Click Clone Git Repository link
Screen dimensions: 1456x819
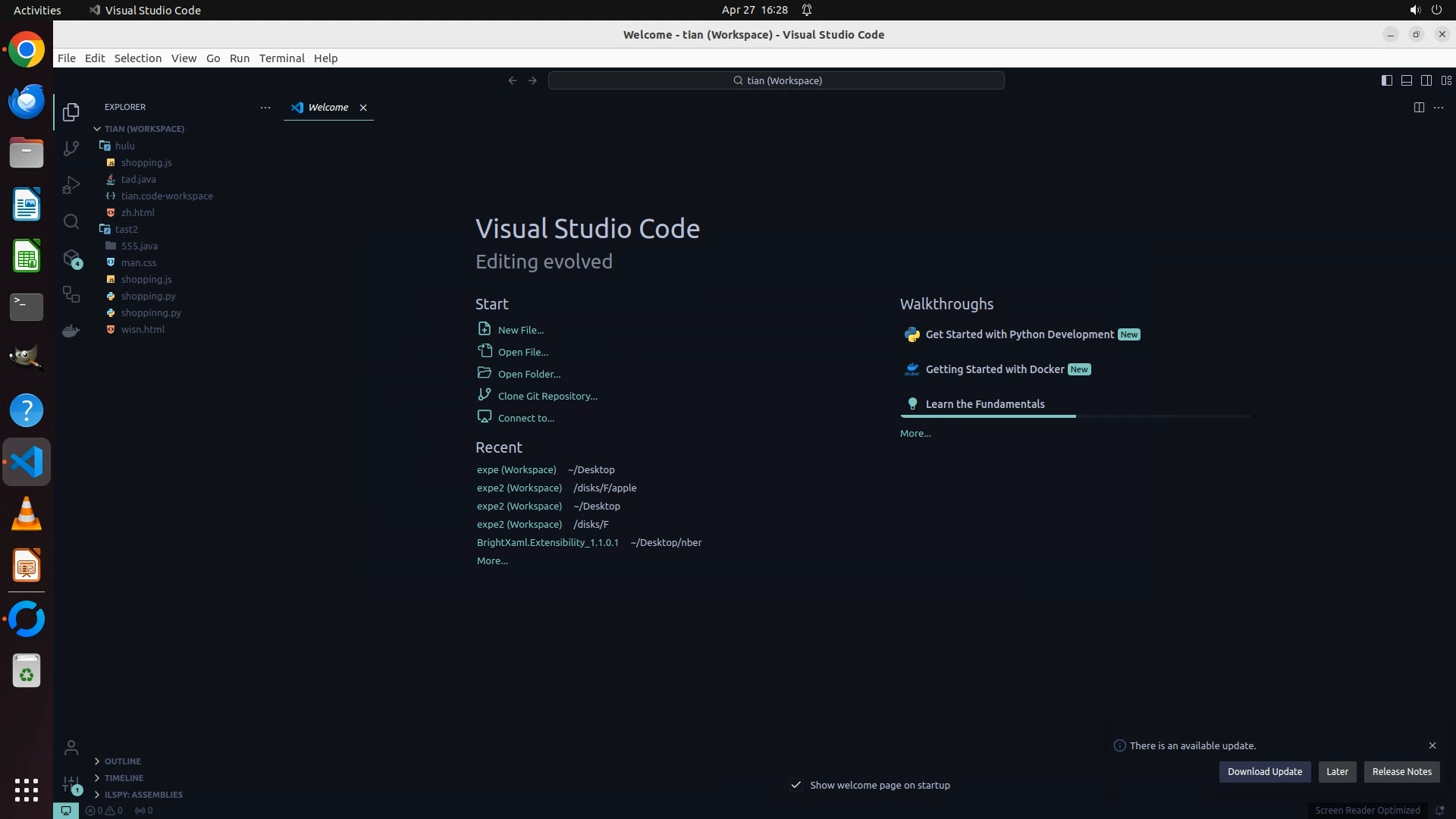547,396
